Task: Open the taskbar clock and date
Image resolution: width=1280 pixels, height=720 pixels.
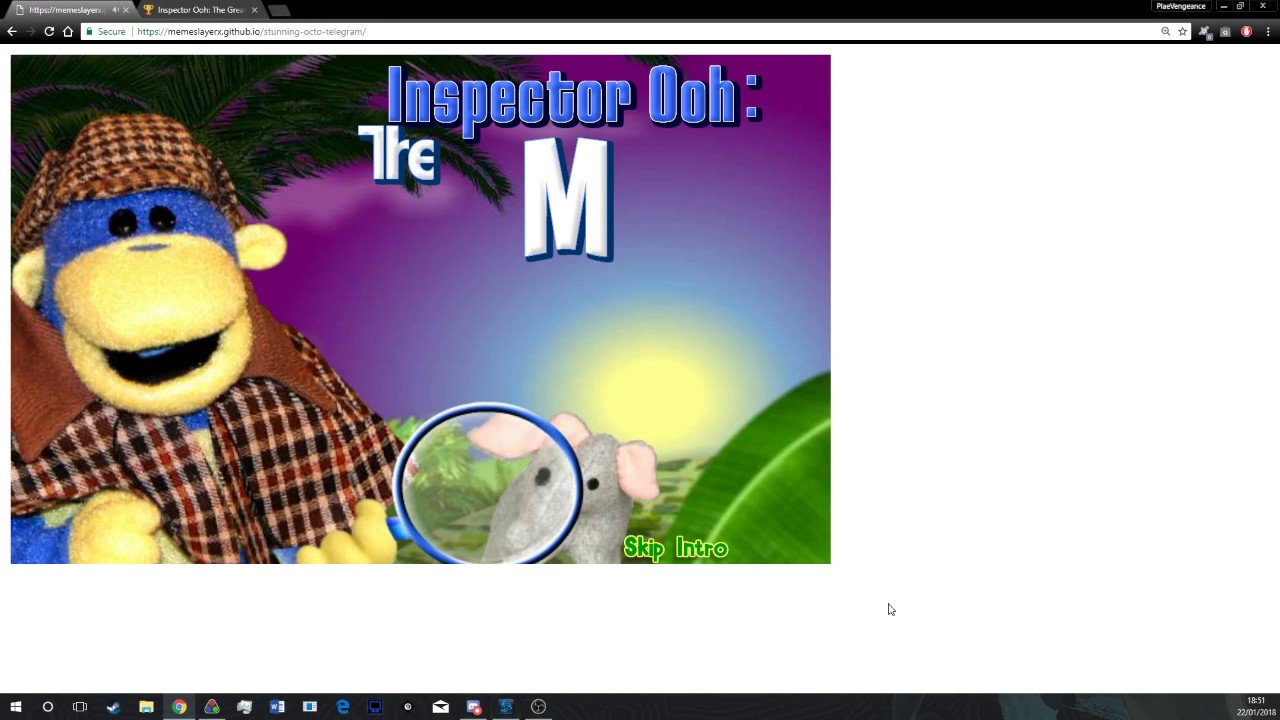Action: (x=1257, y=707)
